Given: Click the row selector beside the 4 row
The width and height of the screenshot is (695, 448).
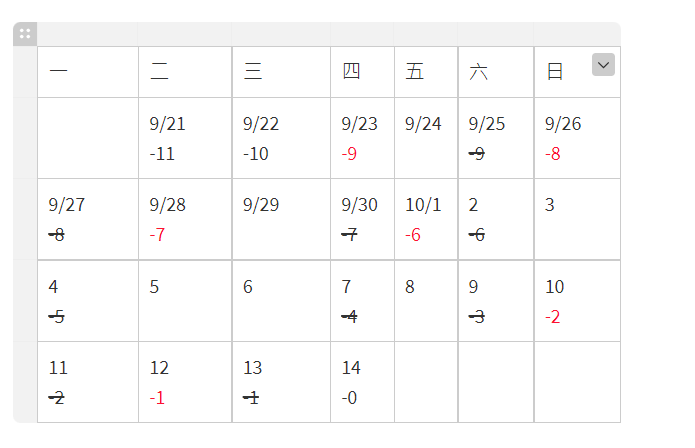Looking at the screenshot, I should (x=25, y=301).
